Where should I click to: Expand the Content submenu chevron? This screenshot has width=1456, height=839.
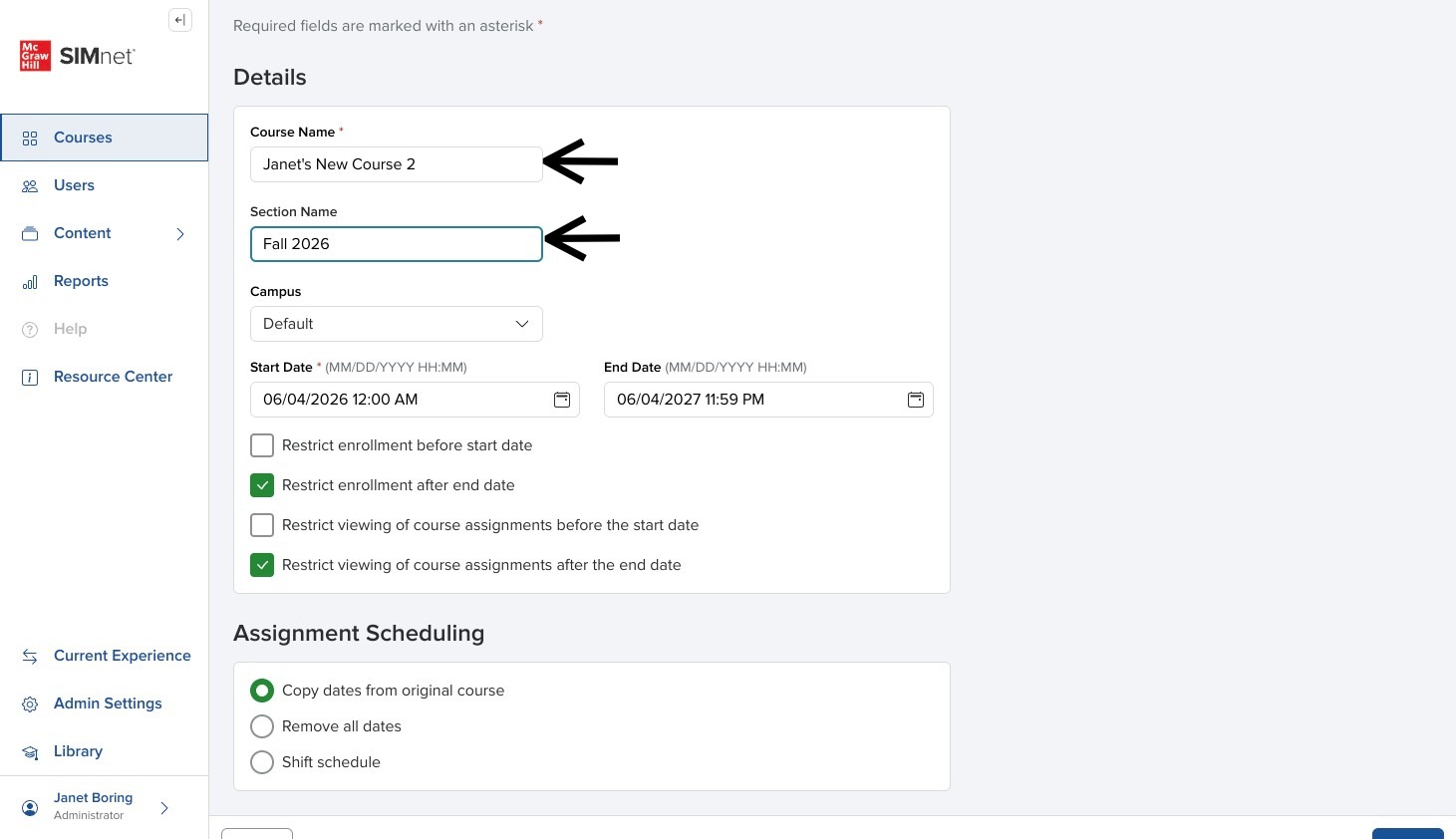pyautogui.click(x=180, y=234)
